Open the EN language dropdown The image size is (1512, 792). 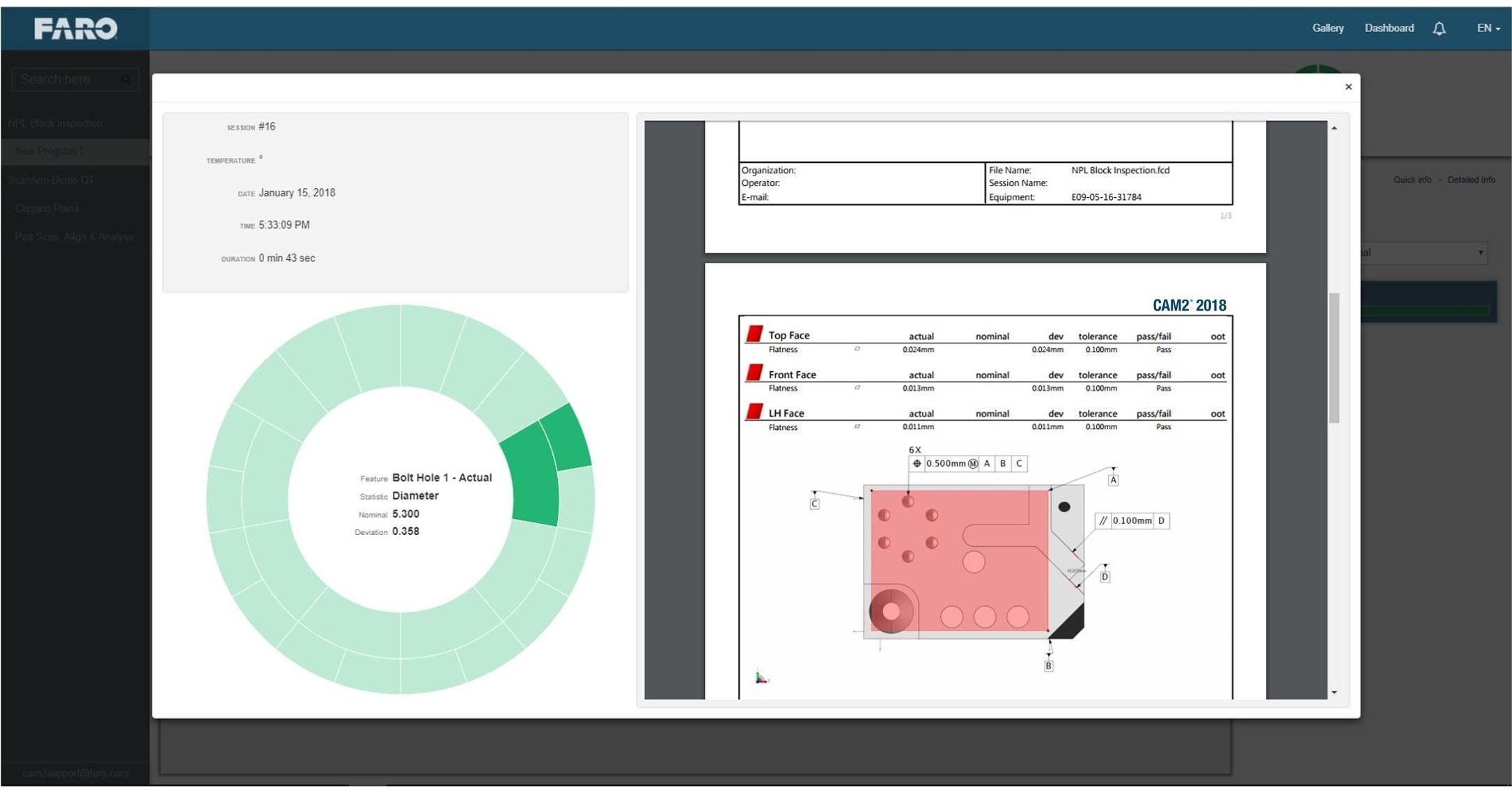pyautogui.click(x=1487, y=28)
